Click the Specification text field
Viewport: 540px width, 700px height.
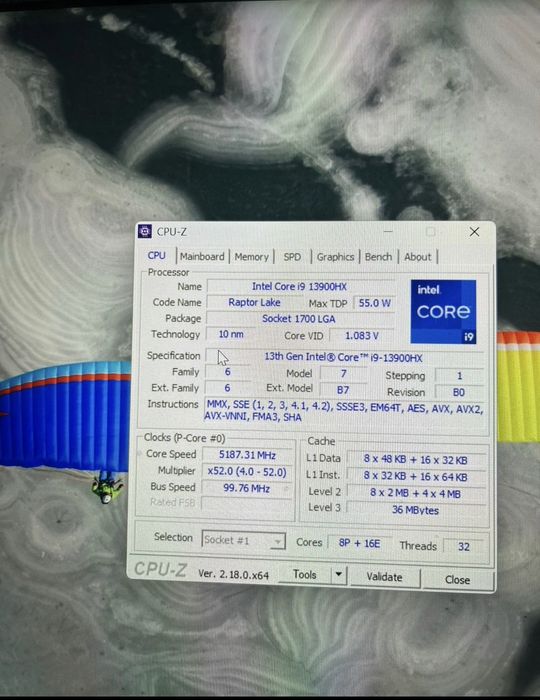click(x=344, y=358)
